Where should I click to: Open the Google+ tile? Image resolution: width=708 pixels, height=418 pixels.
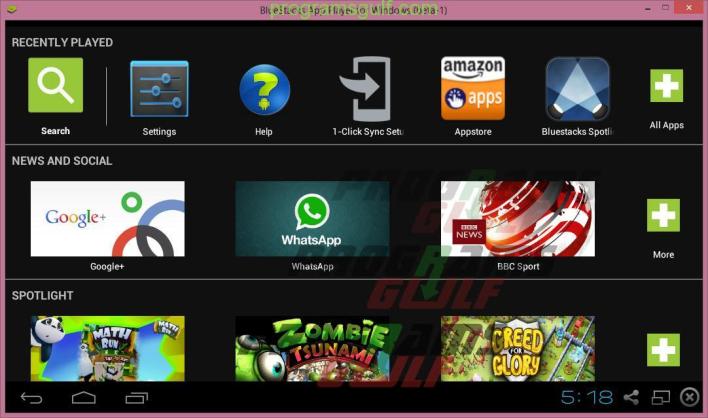[107, 218]
